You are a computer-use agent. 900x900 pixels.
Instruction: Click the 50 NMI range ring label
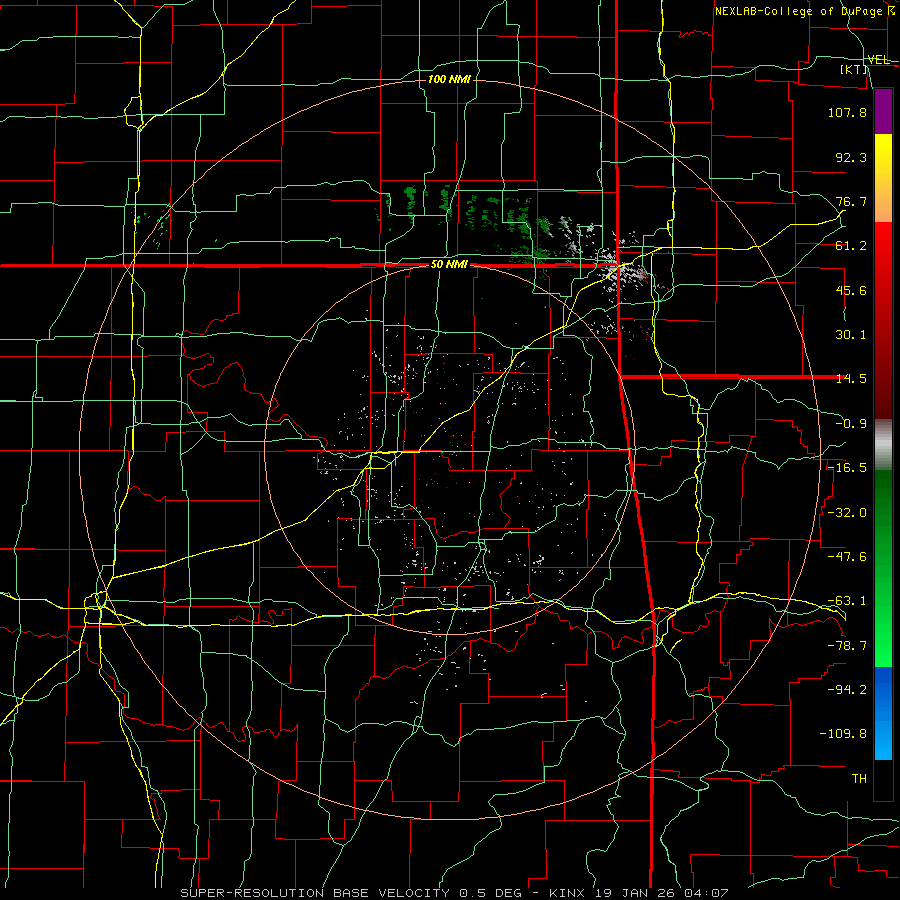coord(449,265)
